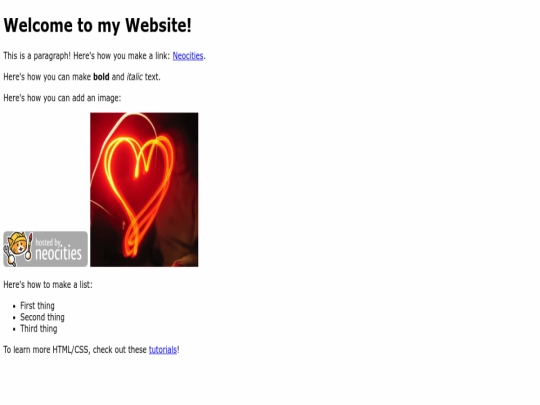Click the paintbrush held by the badge mascot
This screenshot has width=540, height=405.
pos(30,246)
